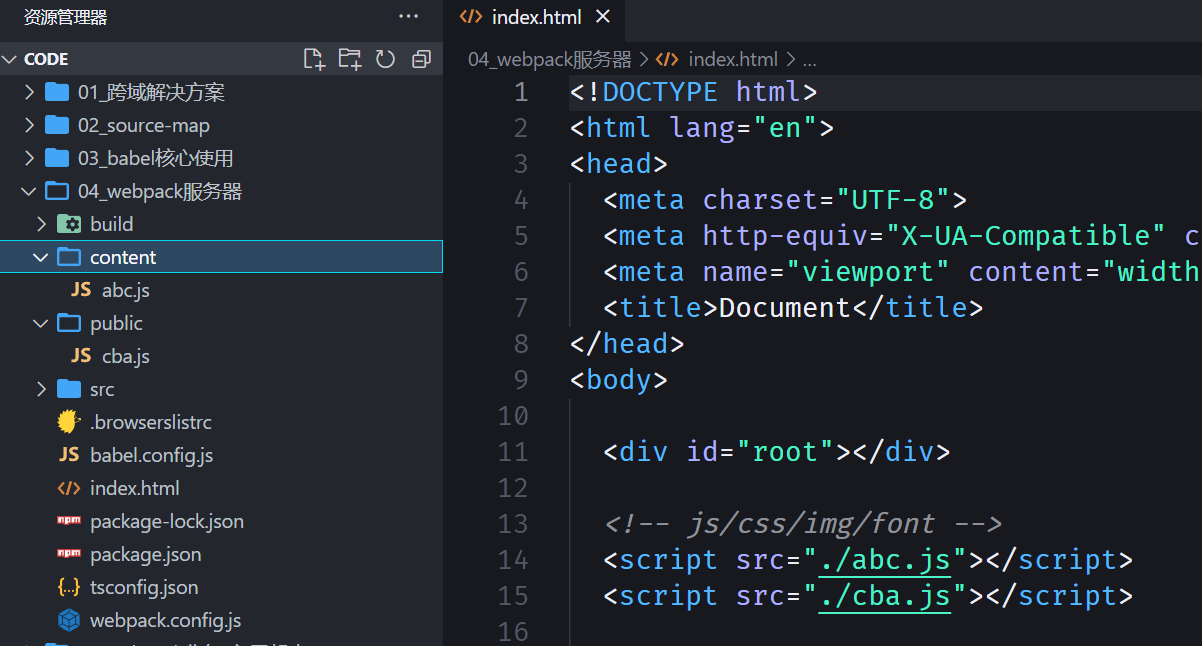Follow the ./cba.js script link

[x=885, y=596]
